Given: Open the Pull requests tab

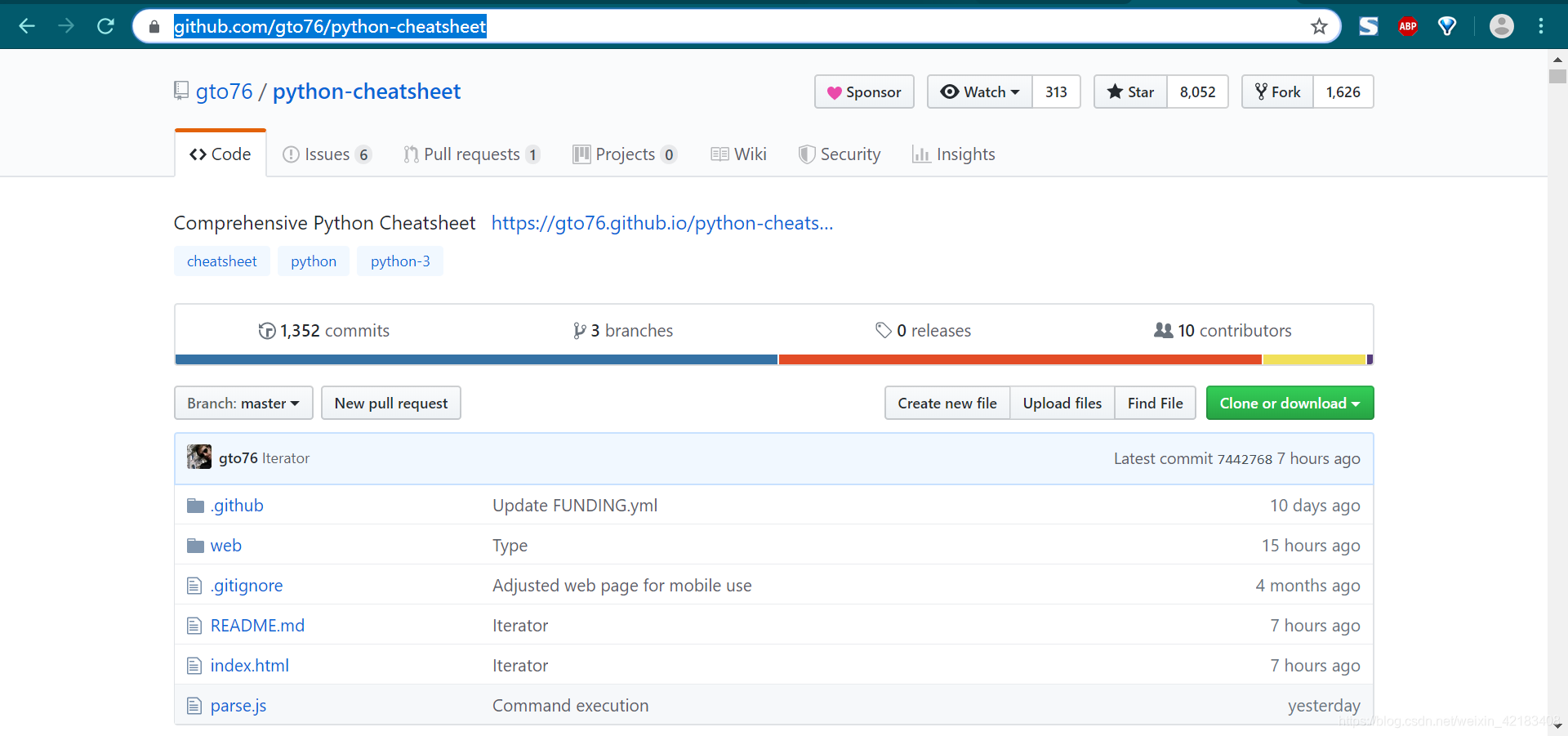Looking at the screenshot, I should point(471,154).
